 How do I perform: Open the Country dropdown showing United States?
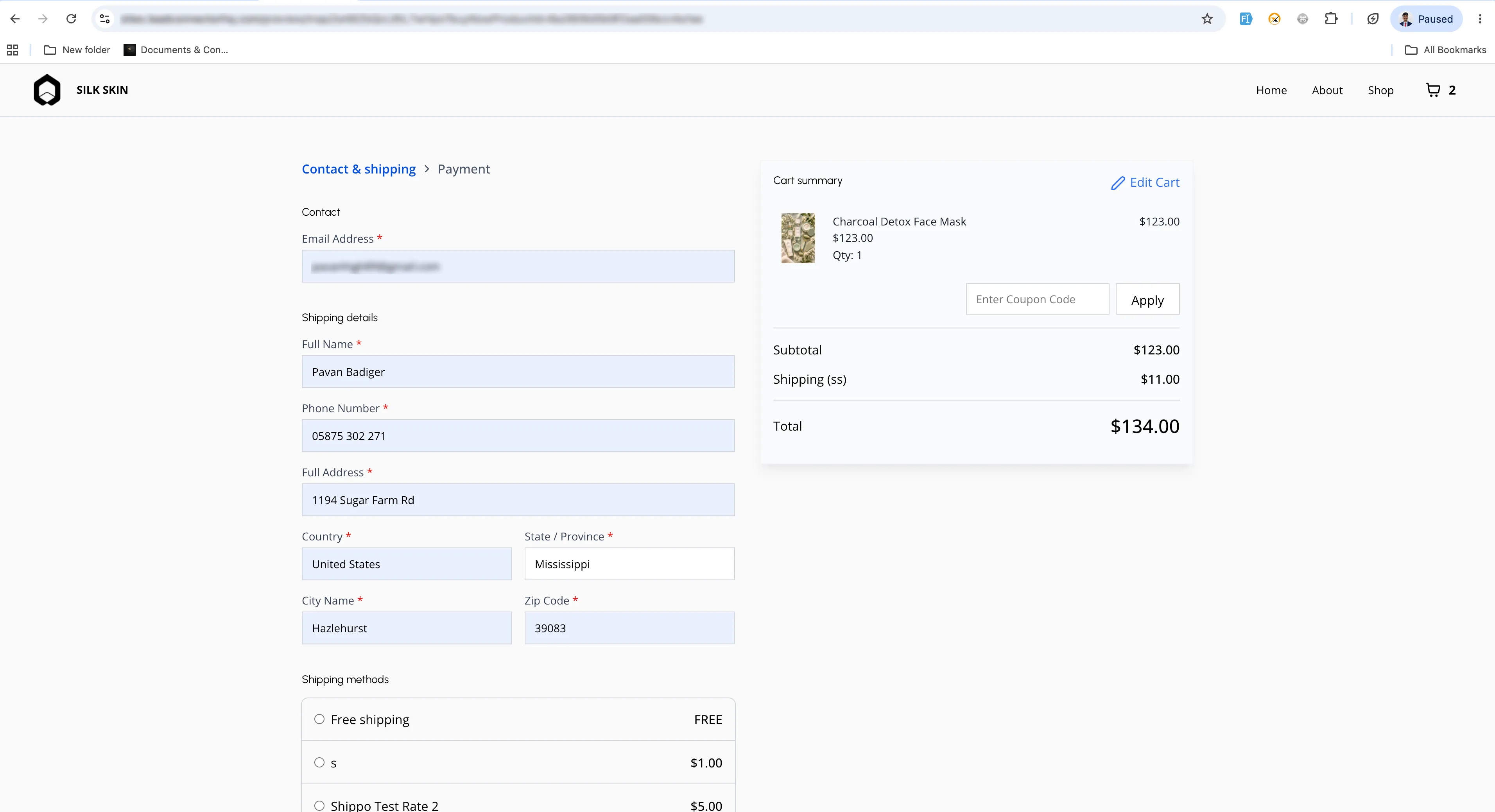[x=407, y=564]
